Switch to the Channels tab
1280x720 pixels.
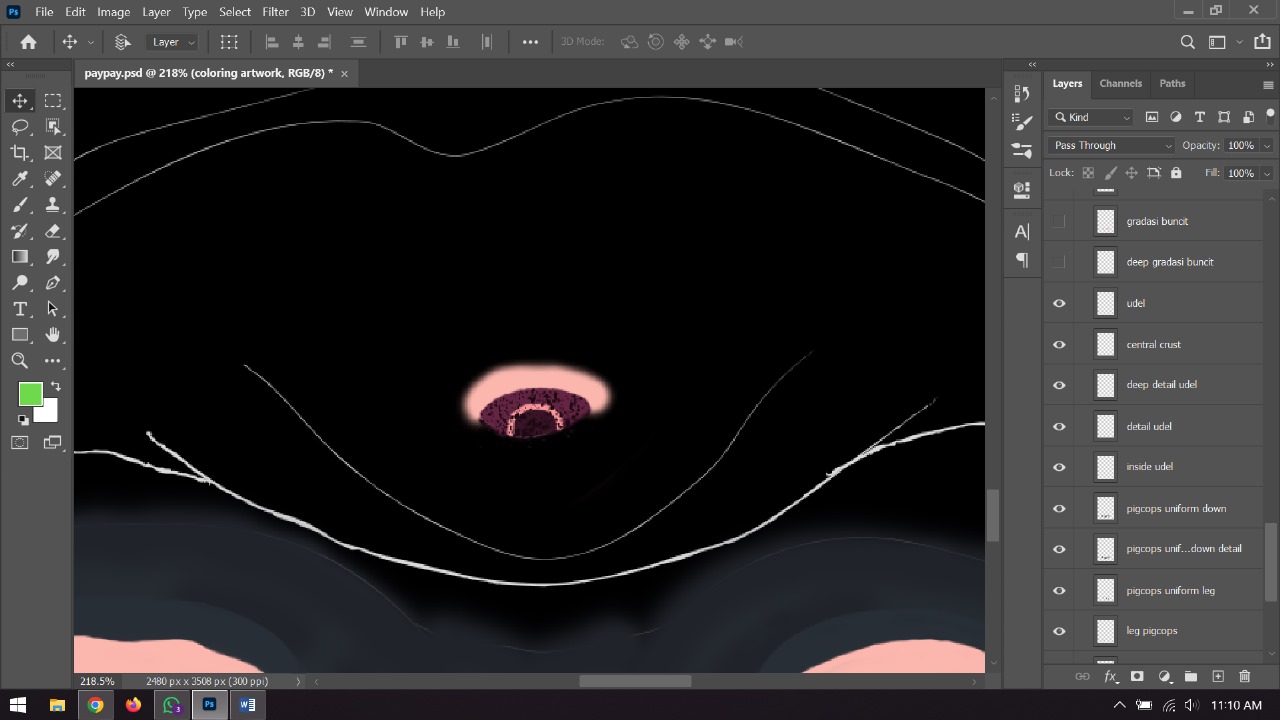pyautogui.click(x=1120, y=83)
